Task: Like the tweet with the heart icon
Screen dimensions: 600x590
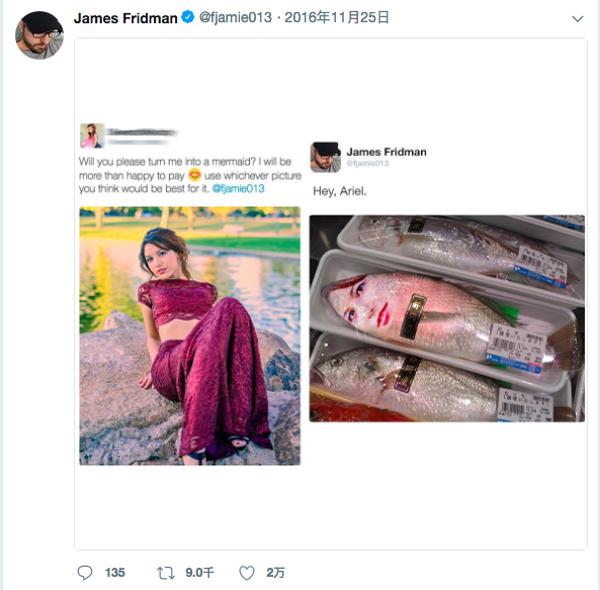Action: (x=246, y=572)
